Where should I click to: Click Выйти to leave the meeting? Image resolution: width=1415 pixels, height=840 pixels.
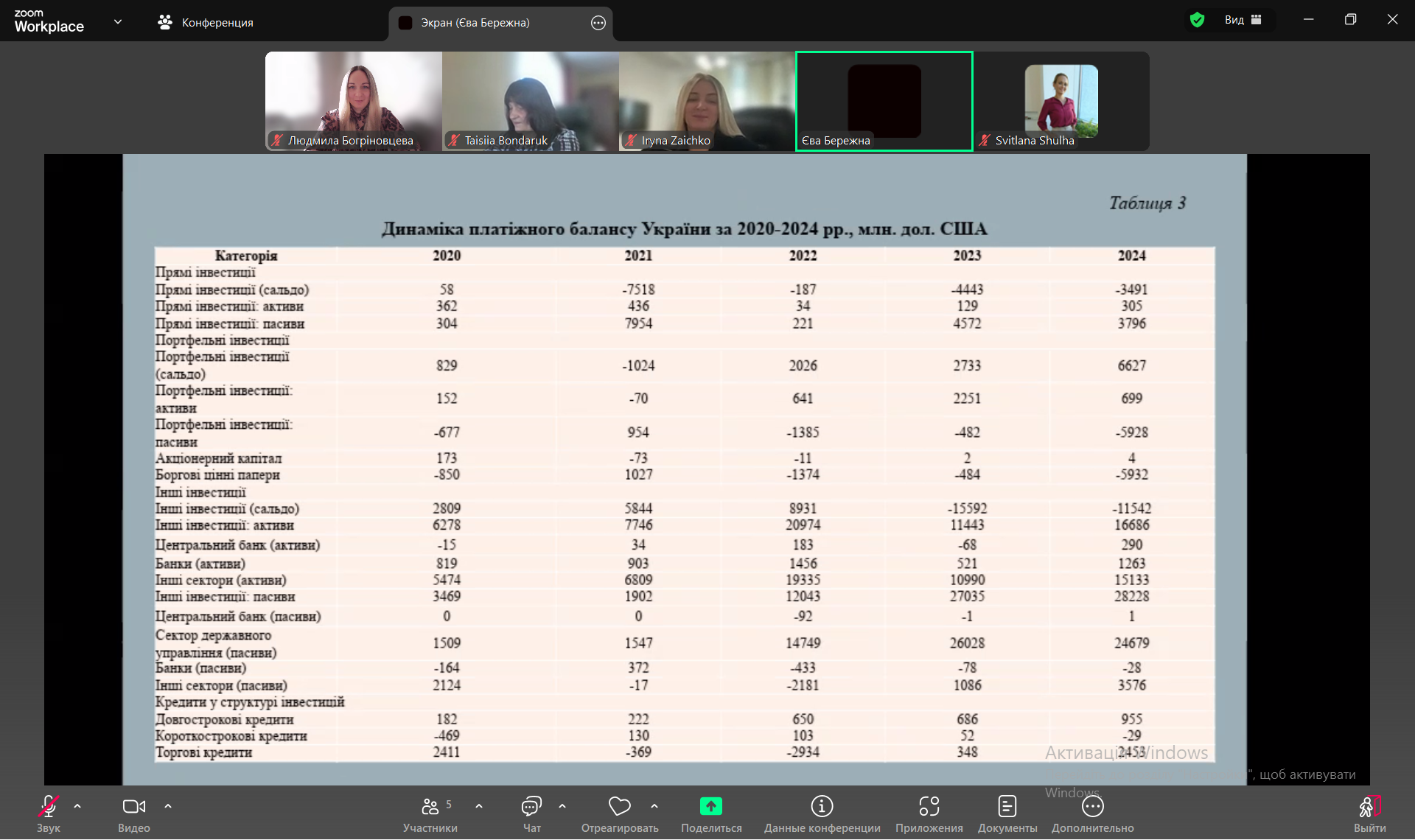pyautogui.click(x=1369, y=807)
